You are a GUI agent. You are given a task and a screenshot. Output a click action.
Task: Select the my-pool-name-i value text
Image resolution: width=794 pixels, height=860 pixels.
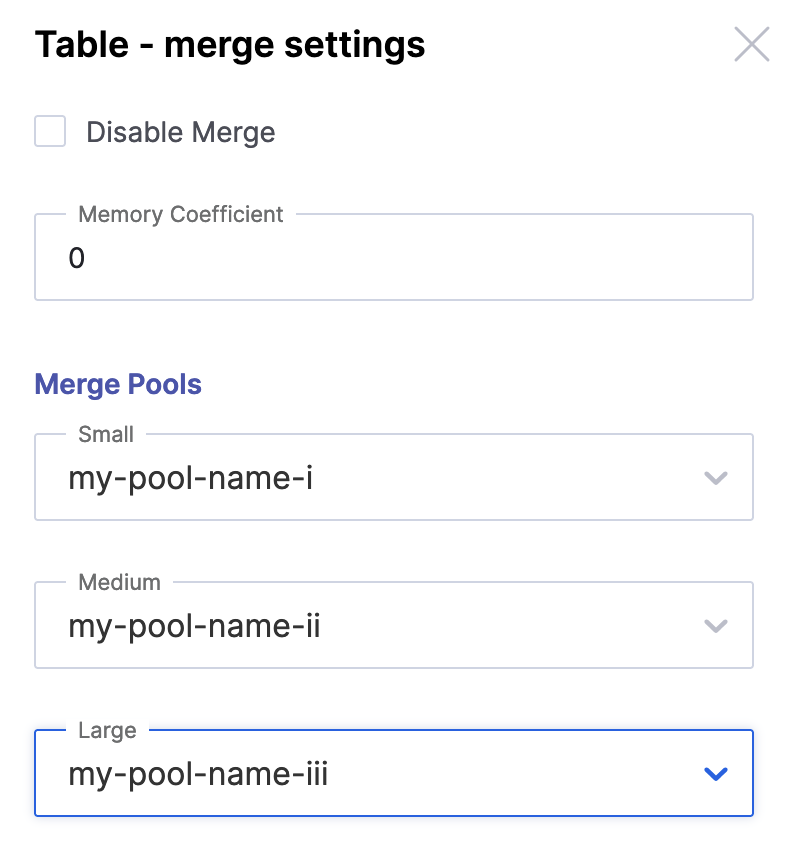(x=190, y=479)
